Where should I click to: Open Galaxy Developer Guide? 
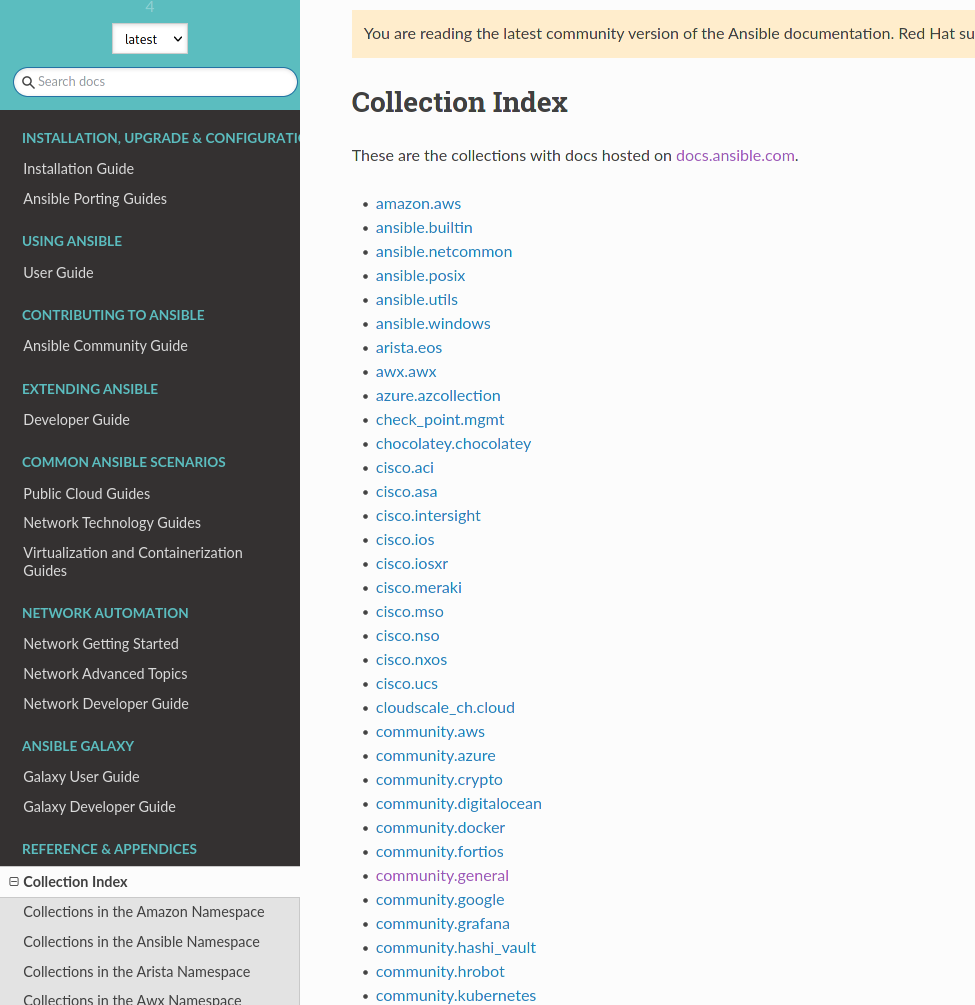point(99,807)
